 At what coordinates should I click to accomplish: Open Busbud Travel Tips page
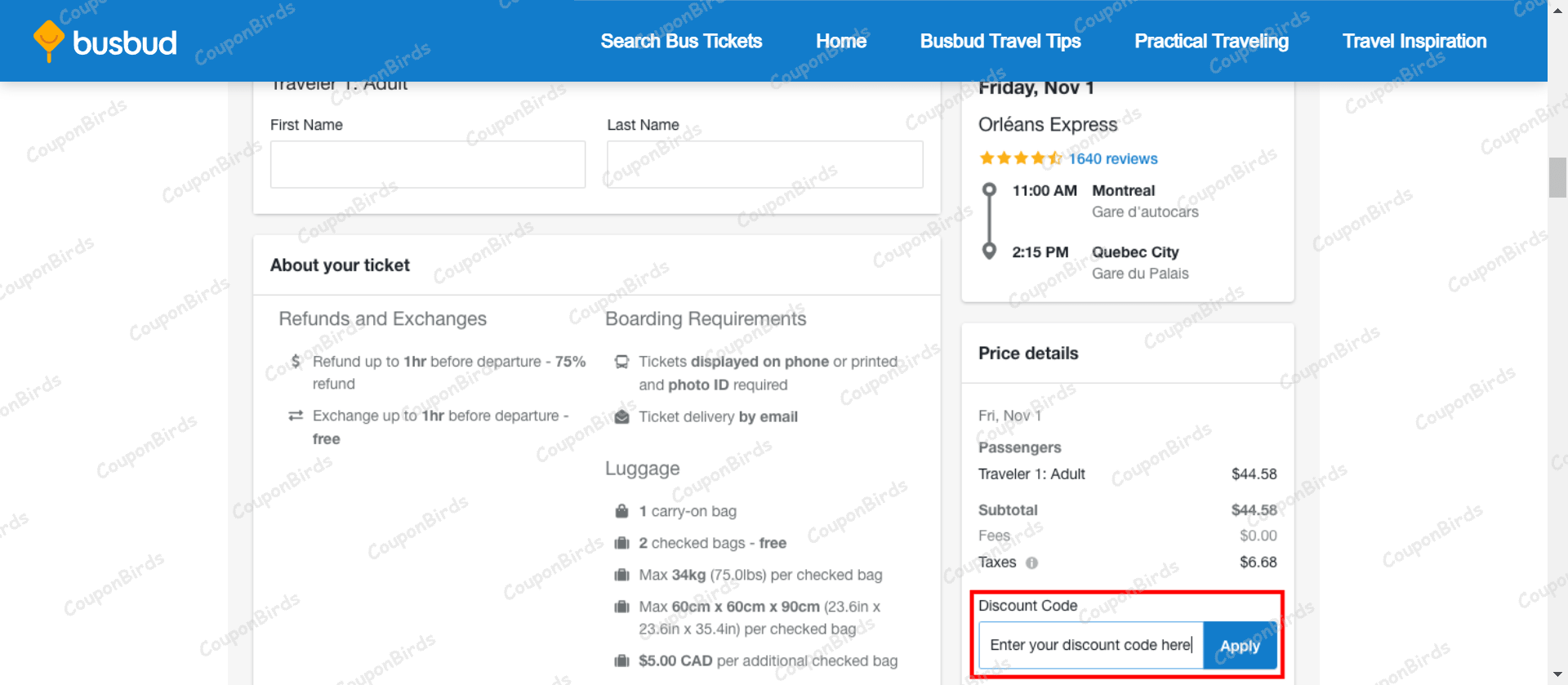coord(1000,41)
